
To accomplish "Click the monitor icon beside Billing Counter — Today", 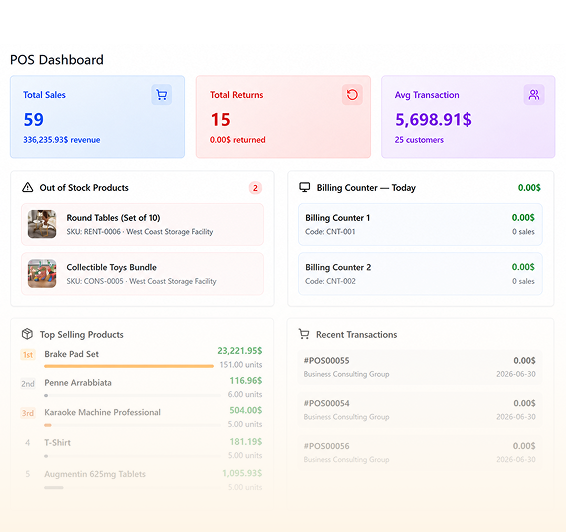I will pyautogui.click(x=305, y=187).
